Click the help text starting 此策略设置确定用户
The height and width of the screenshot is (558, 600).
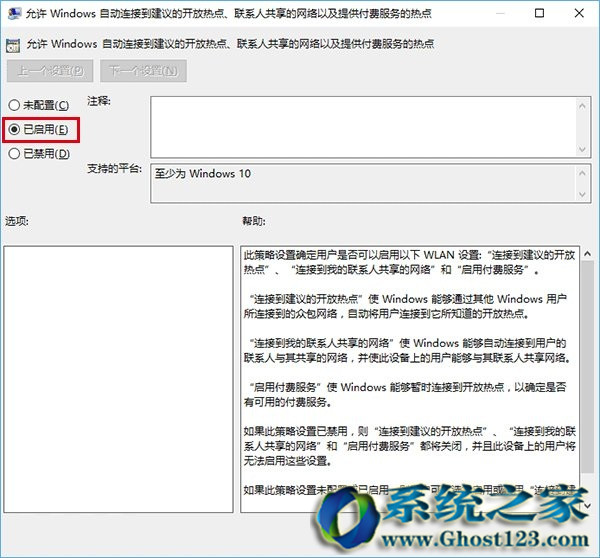pyautogui.click(x=409, y=262)
